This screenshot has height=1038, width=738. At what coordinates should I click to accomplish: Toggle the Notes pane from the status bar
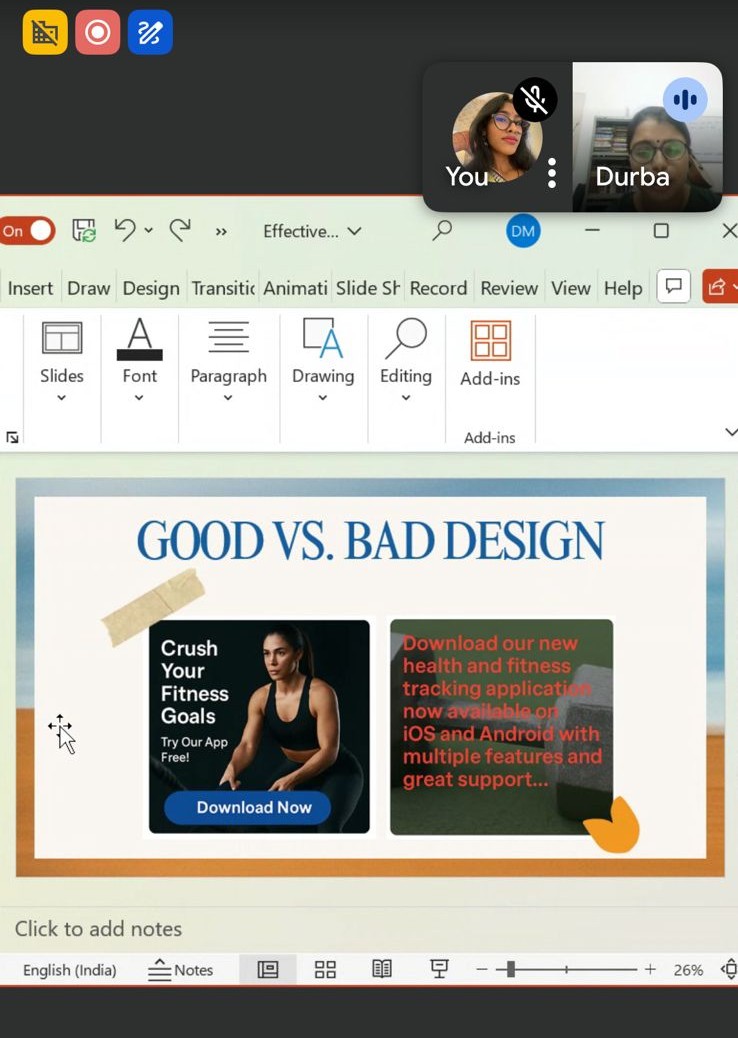coord(181,969)
